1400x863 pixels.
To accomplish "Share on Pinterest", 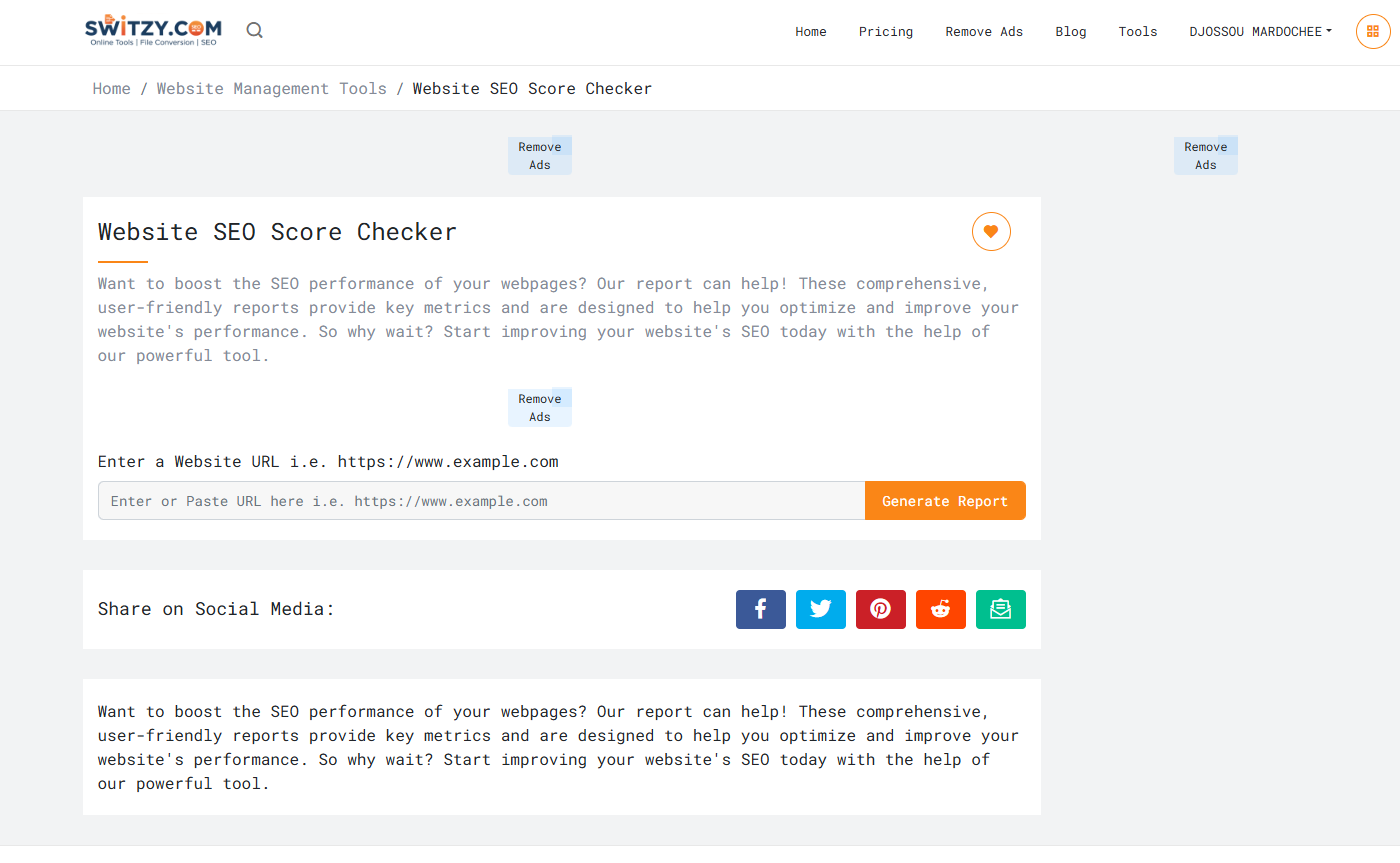I will 880,609.
